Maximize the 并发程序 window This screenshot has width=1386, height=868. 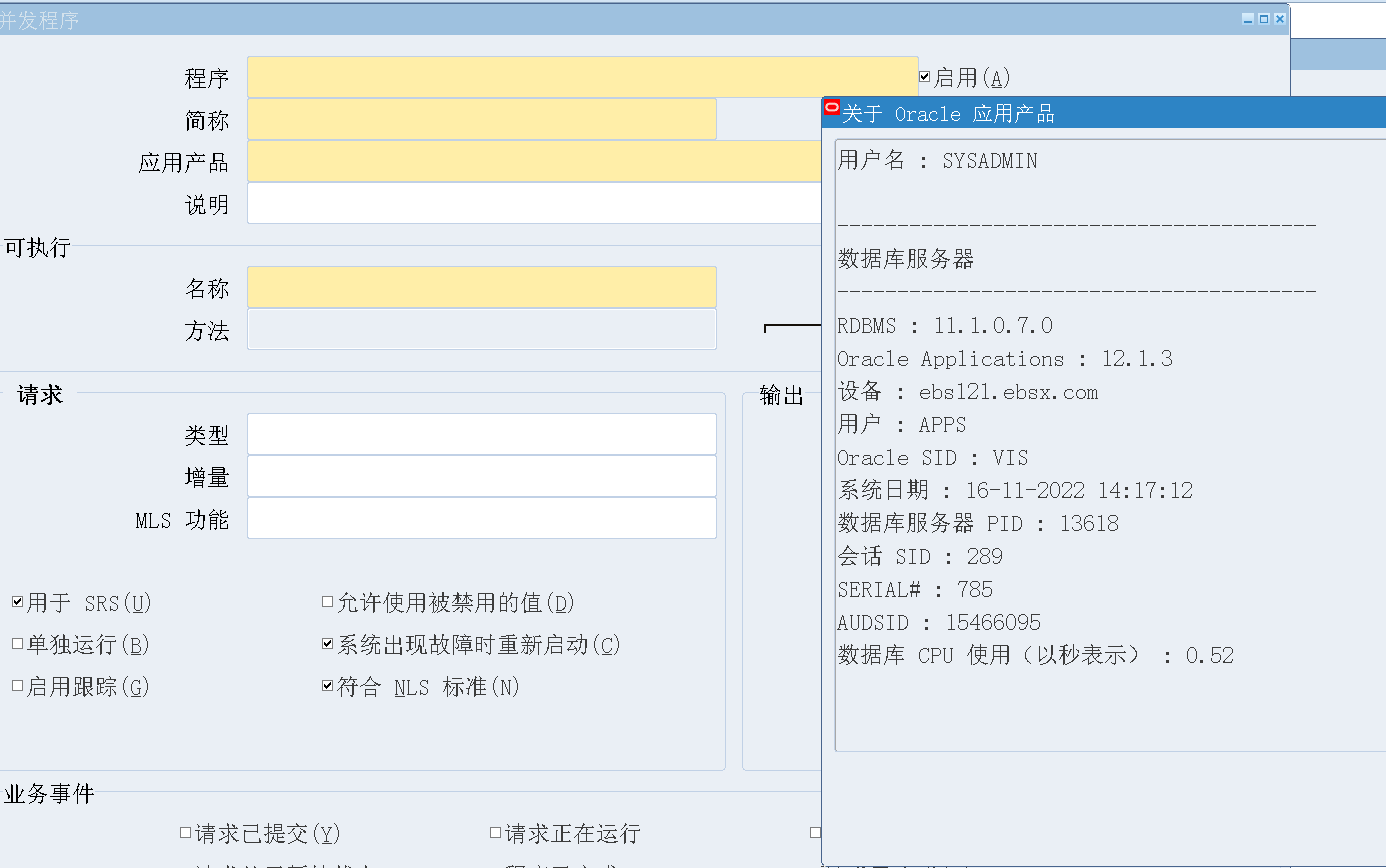tap(1263, 19)
